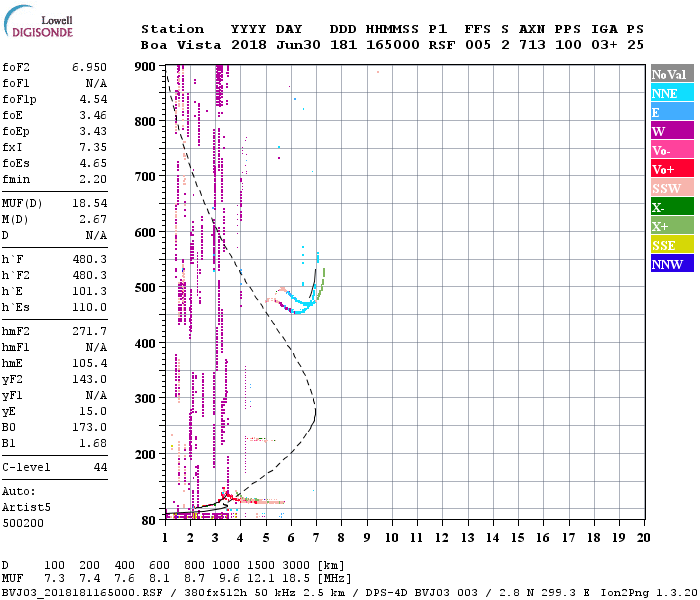The width and height of the screenshot is (700, 600).
Task: Click the 500 km y-axis label
Action: [x=145, y=288]
